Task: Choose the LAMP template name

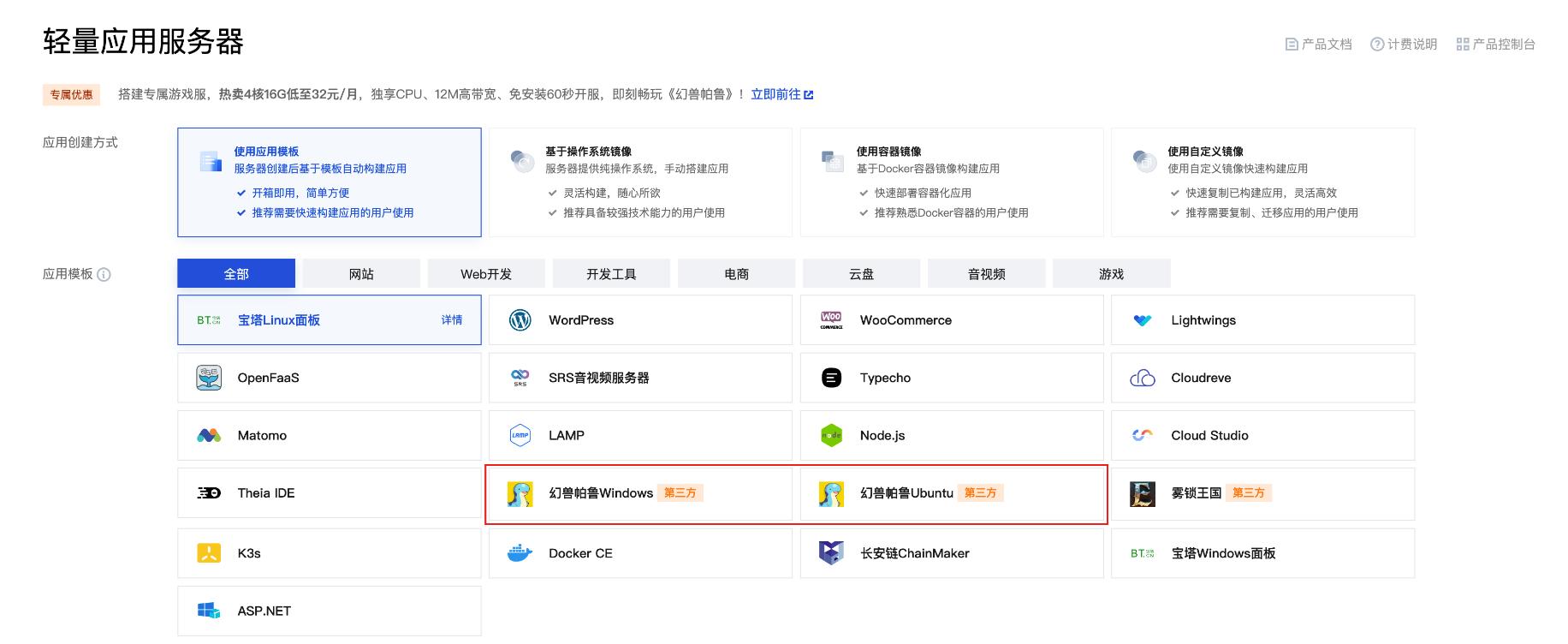Action: [567, 435]
